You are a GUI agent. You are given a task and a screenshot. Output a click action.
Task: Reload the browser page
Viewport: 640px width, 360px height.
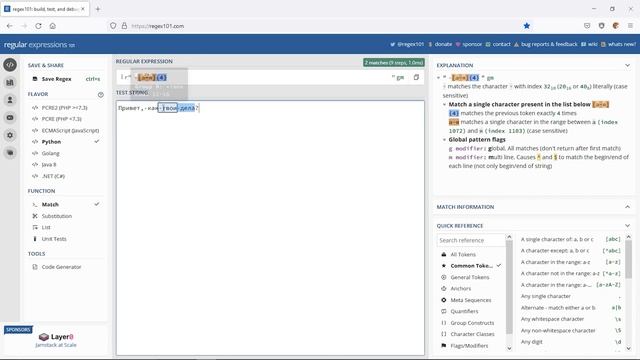pyautogui.click(x=38, y=26)
